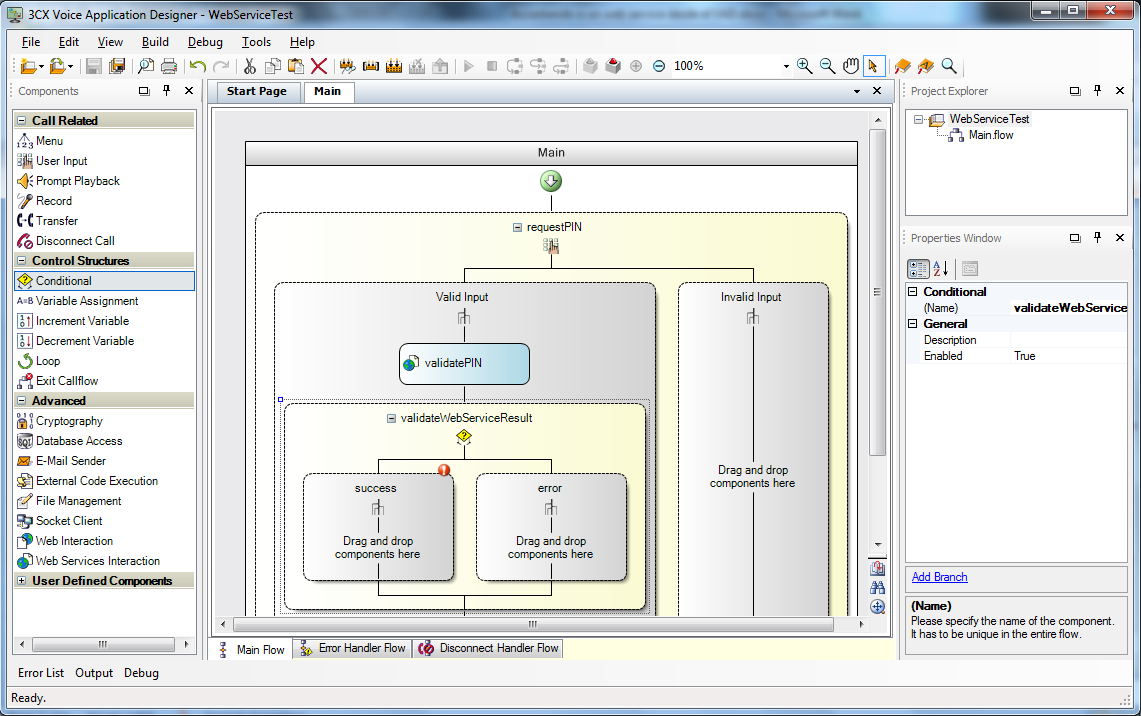Click the Paste clipboard icon

(295, 66)
